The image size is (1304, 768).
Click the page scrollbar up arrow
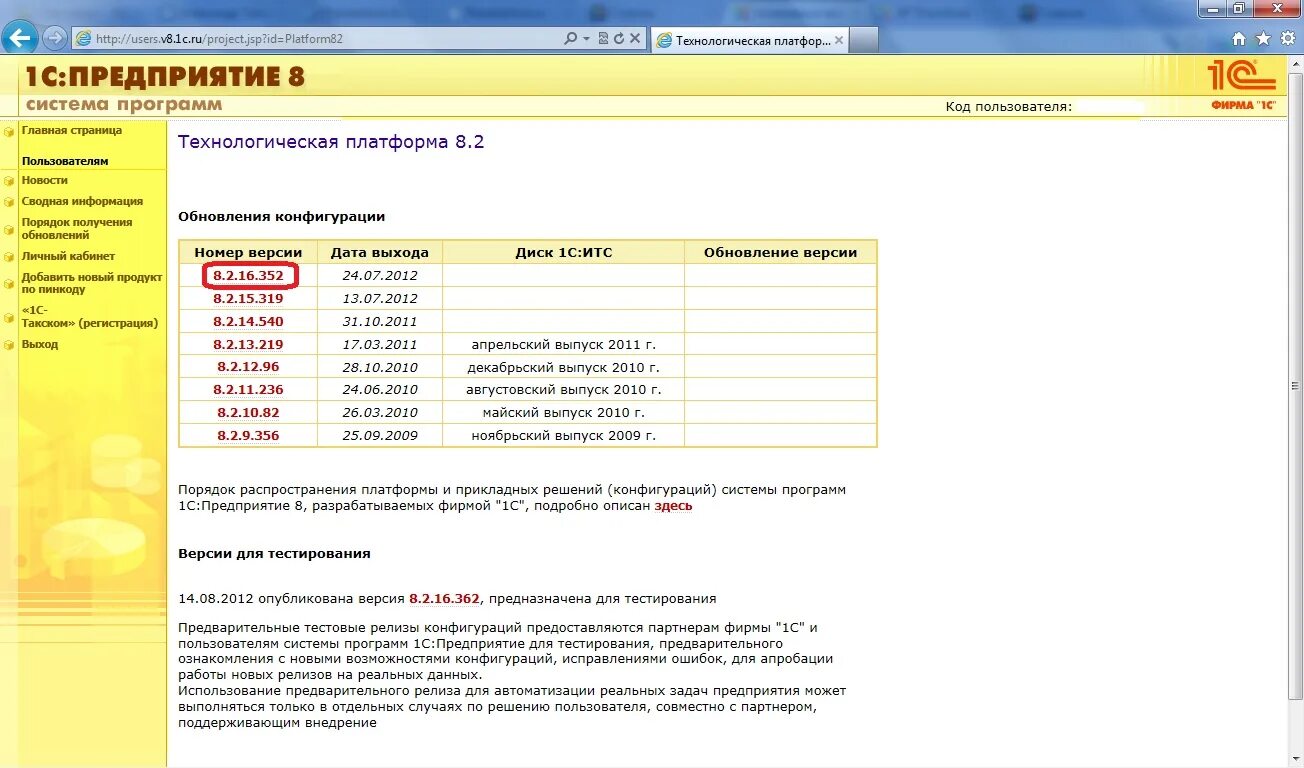(1296, 63)
